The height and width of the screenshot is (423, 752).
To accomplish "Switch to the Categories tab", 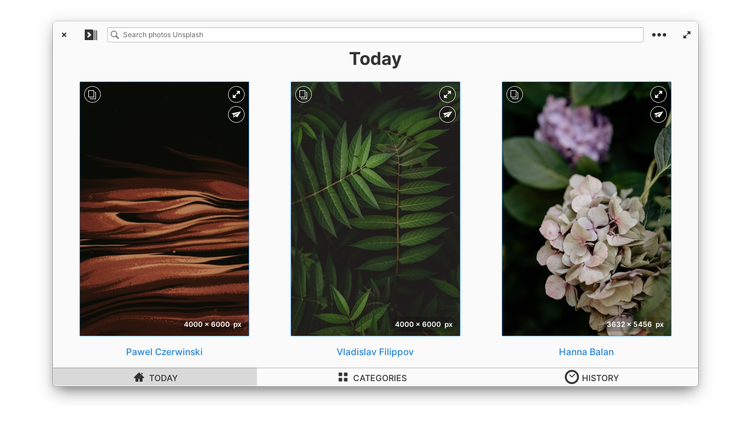I will click(375, 377).
